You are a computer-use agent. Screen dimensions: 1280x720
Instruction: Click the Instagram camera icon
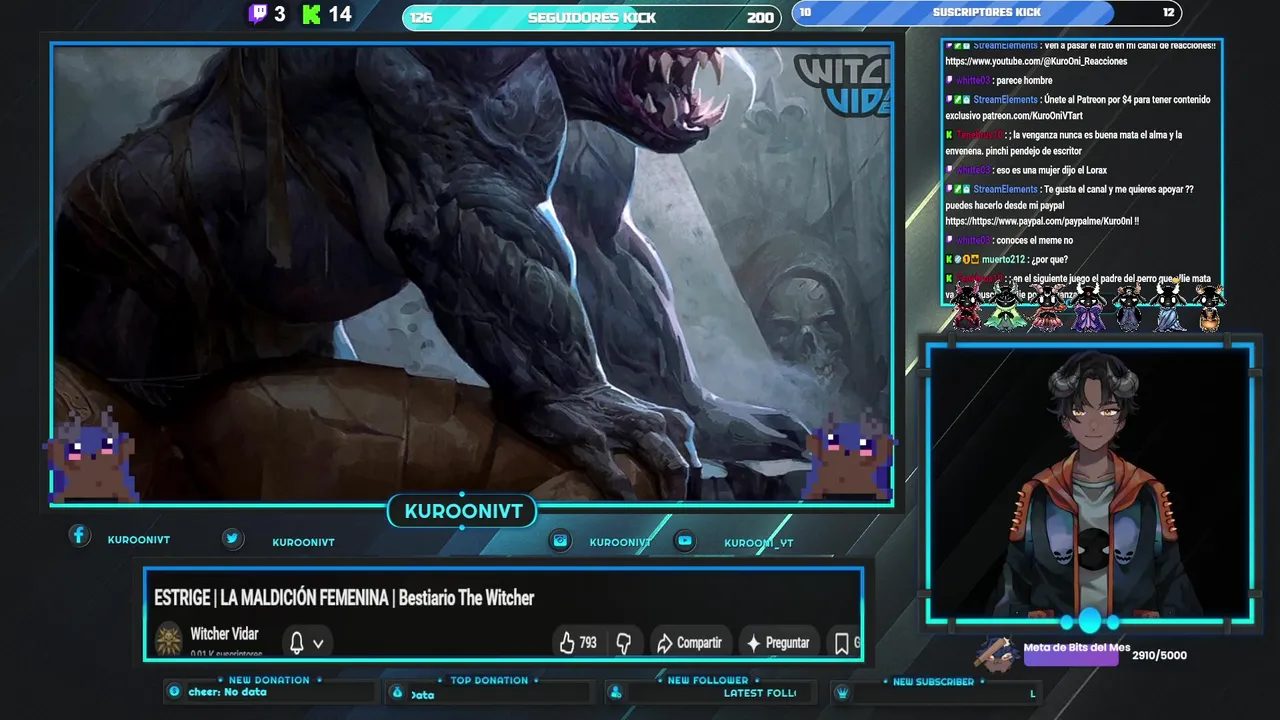point(561,540)
